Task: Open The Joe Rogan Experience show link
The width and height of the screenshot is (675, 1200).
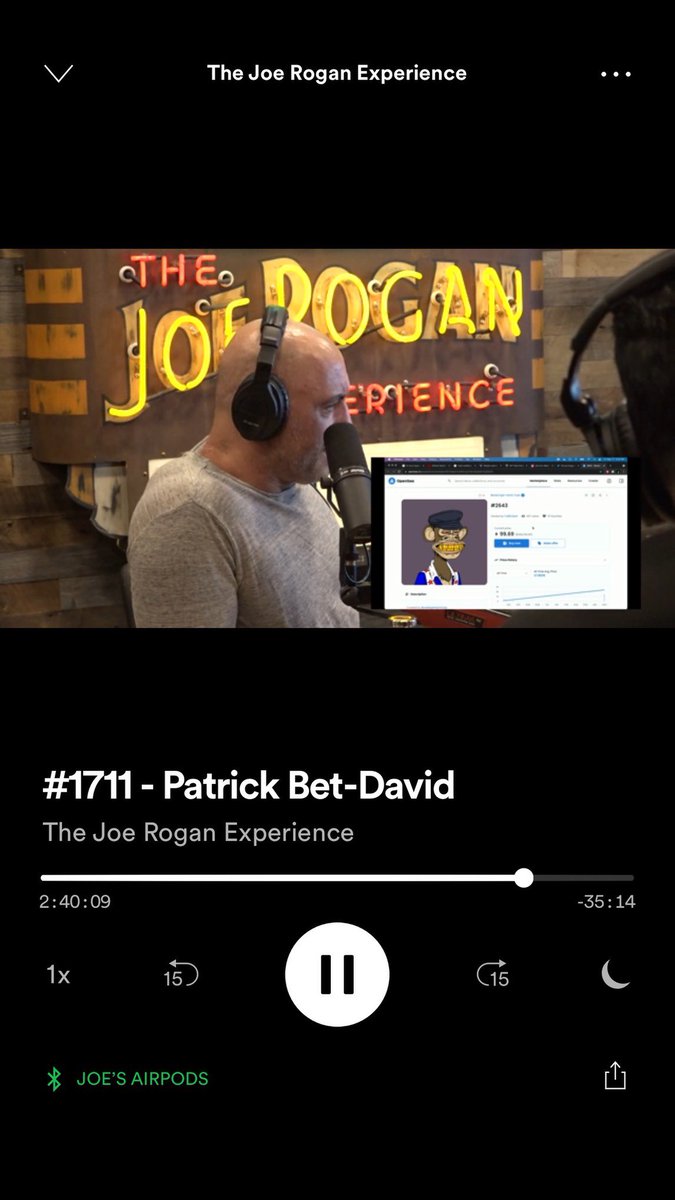Action: pos(198,832)
